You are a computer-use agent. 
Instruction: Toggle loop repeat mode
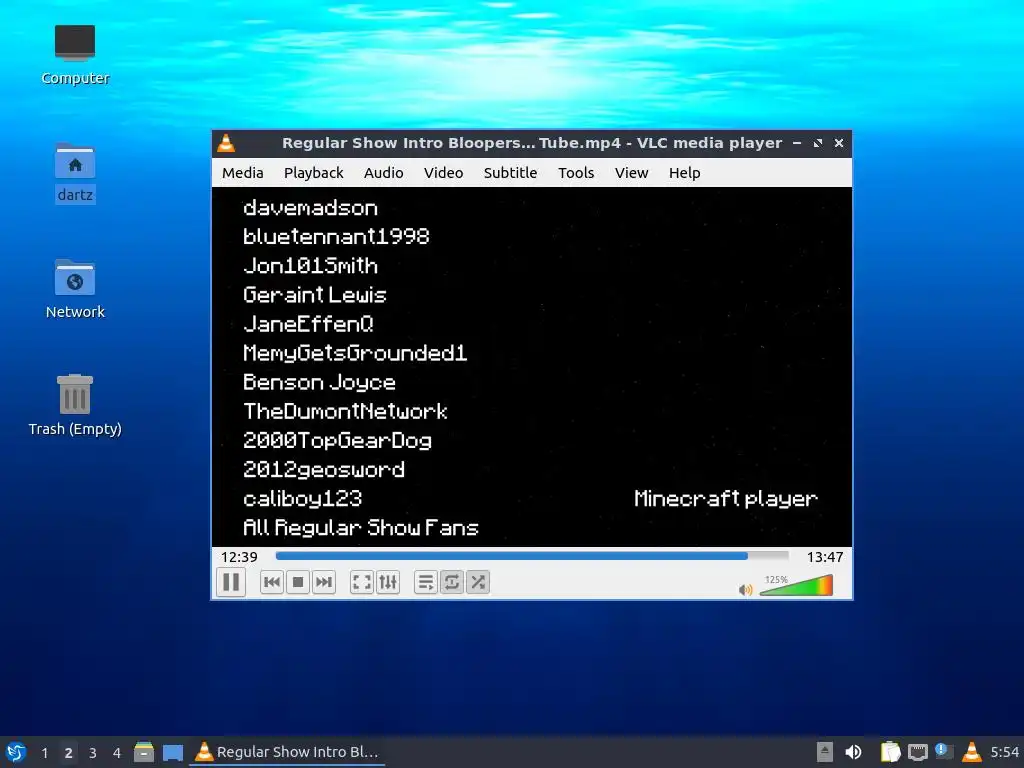[x=451, y=582]
